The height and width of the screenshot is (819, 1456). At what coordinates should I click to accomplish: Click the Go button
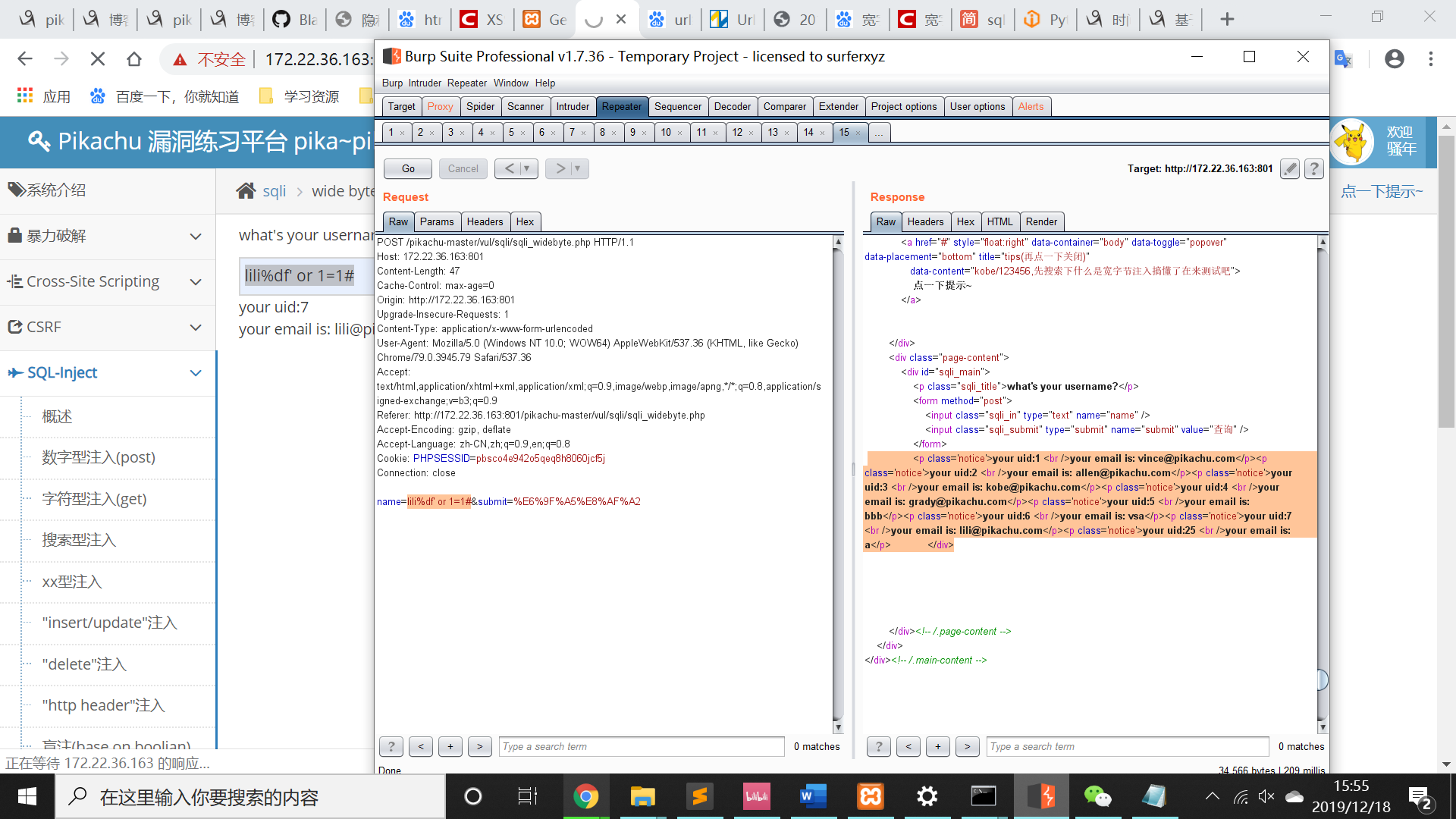408,168
